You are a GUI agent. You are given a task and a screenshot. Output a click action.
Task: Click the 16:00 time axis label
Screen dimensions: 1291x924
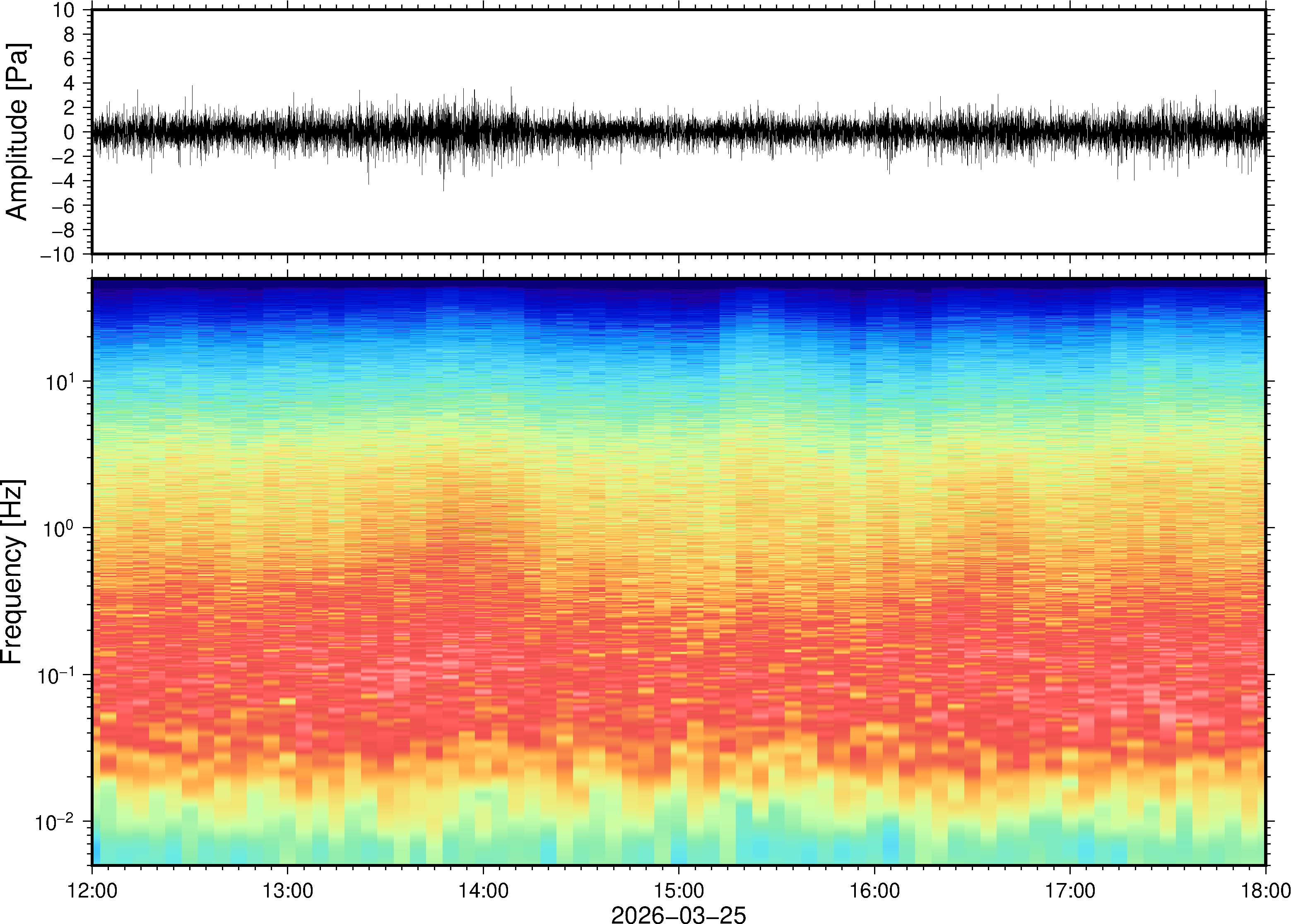coord(874,890)
